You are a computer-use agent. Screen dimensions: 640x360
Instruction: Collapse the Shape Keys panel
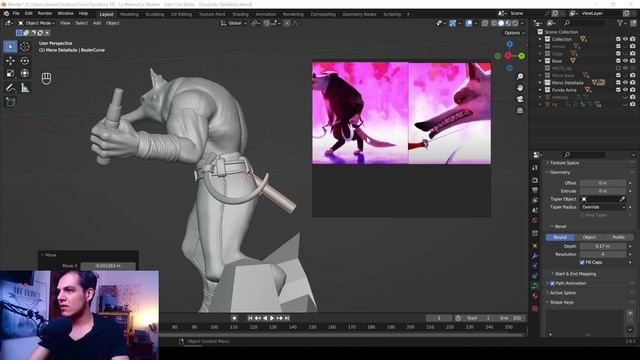tap(561, 302)
